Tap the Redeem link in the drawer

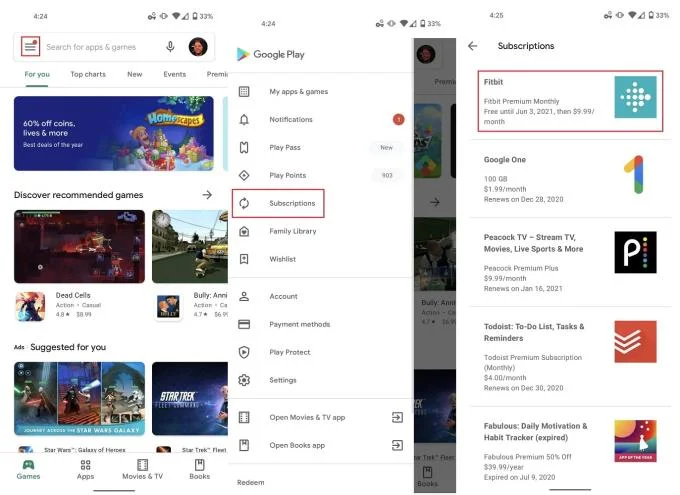pyautogui.click(x=251, y=482)
